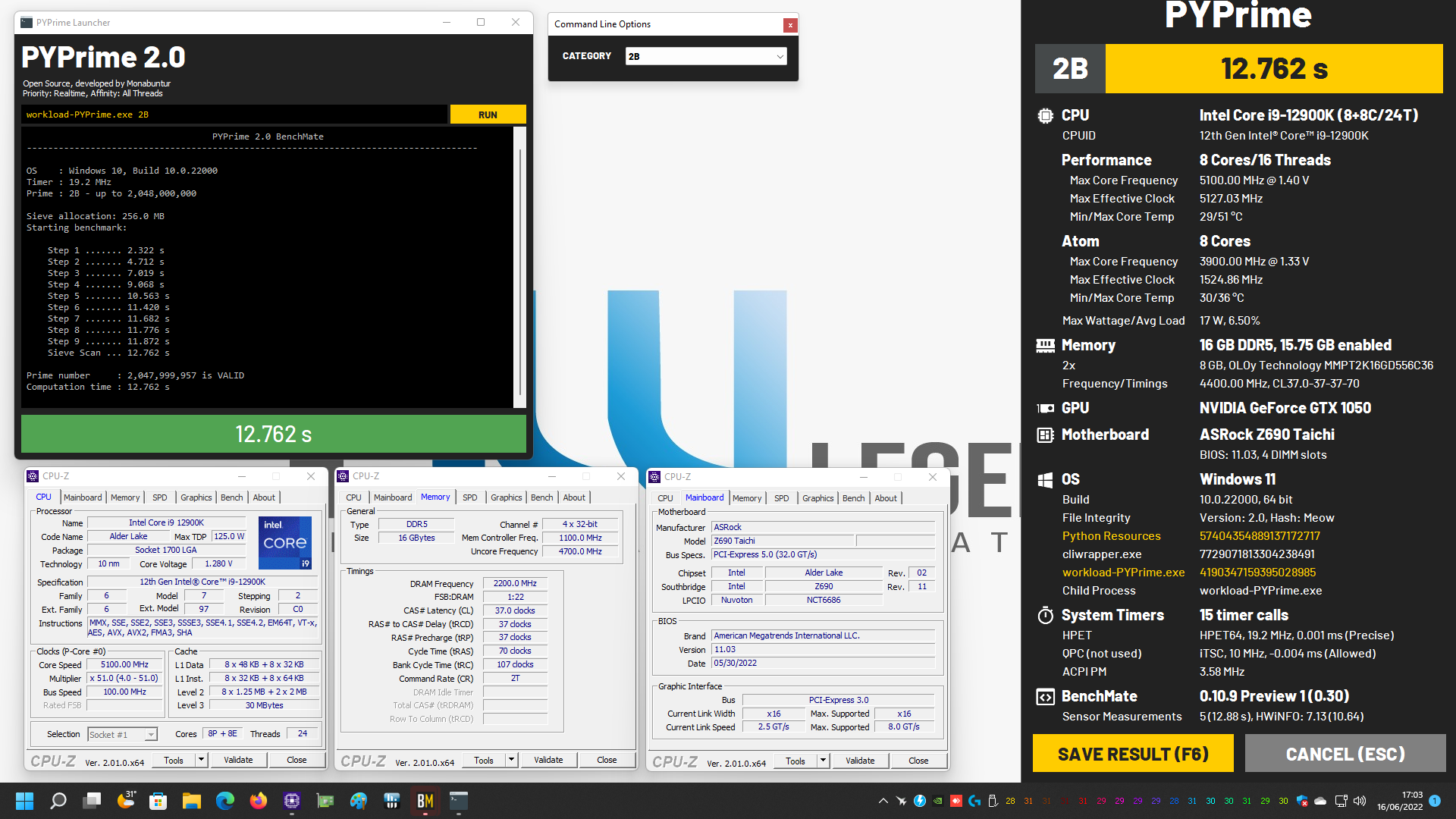The height and width of the screenshot is (819, 1456).
Task: Click Tools button in CPU-Z Mainboard window
Action: [795, 761]
